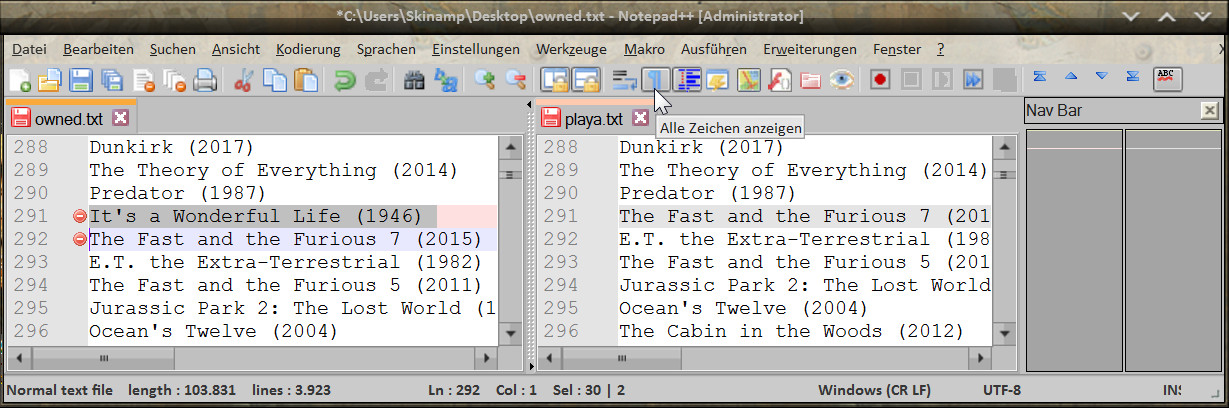Toggle word wrap toolbar button
Screen dimensions: 1229x408
[x=625, y=80]
